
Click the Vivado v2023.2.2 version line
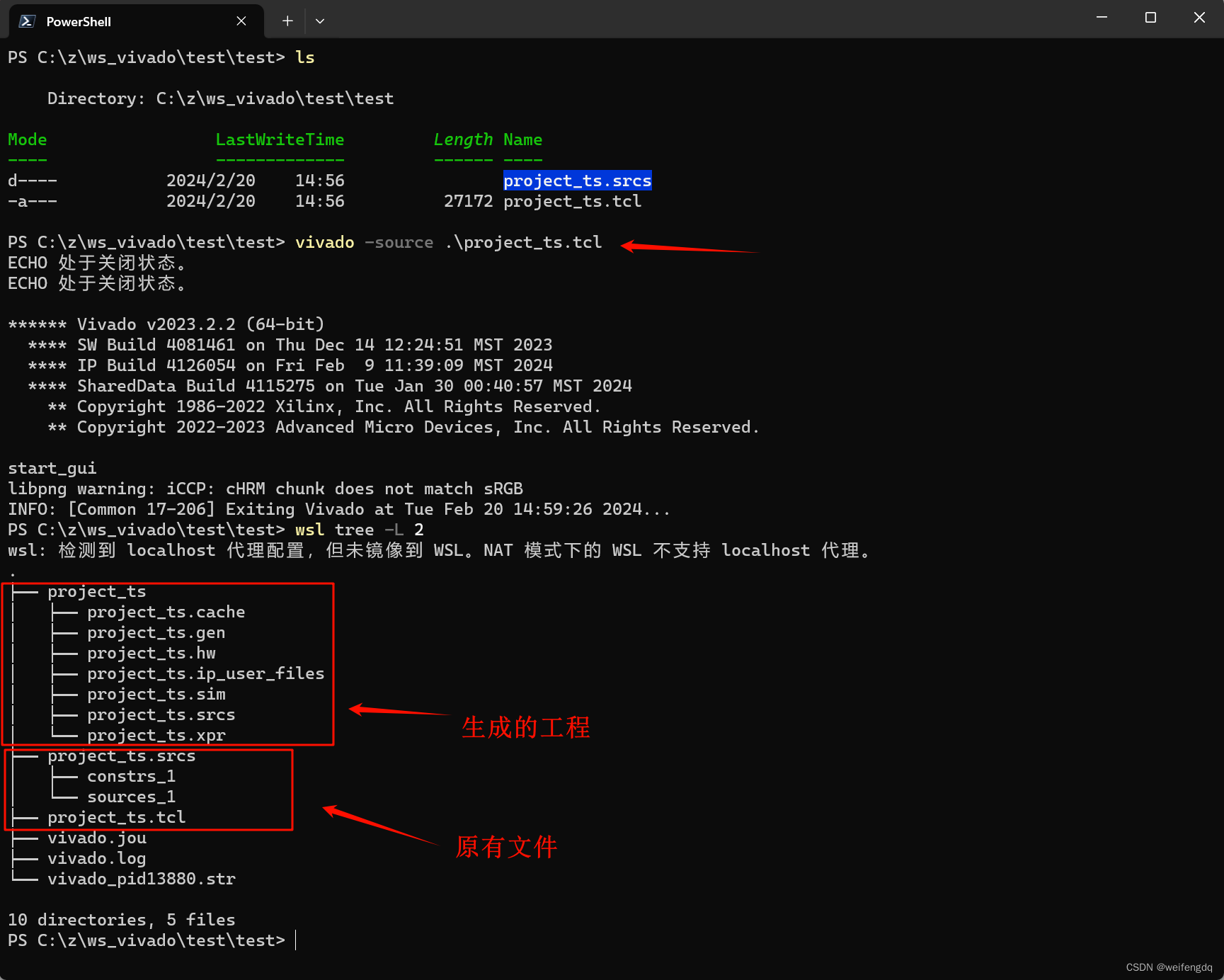point(166,324)
